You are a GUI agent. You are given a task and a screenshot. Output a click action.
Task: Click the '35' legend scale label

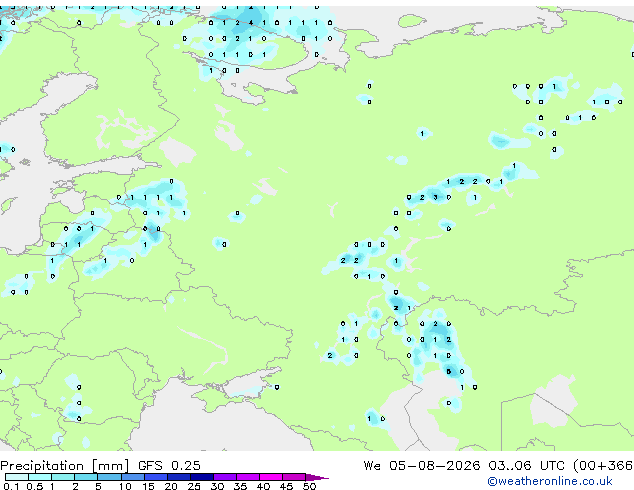(x=240, y=486)
